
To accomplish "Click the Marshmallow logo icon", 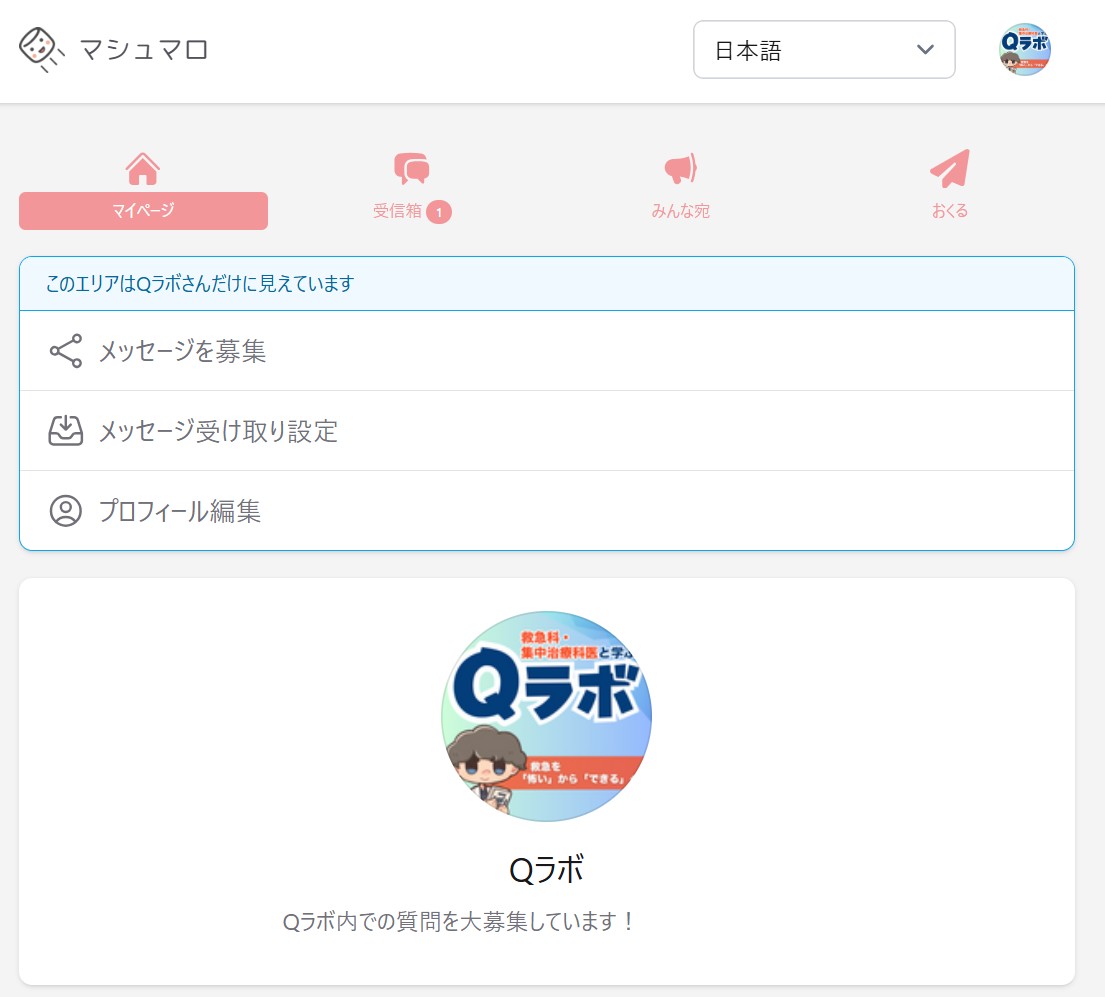I will [x=42, y=49].
